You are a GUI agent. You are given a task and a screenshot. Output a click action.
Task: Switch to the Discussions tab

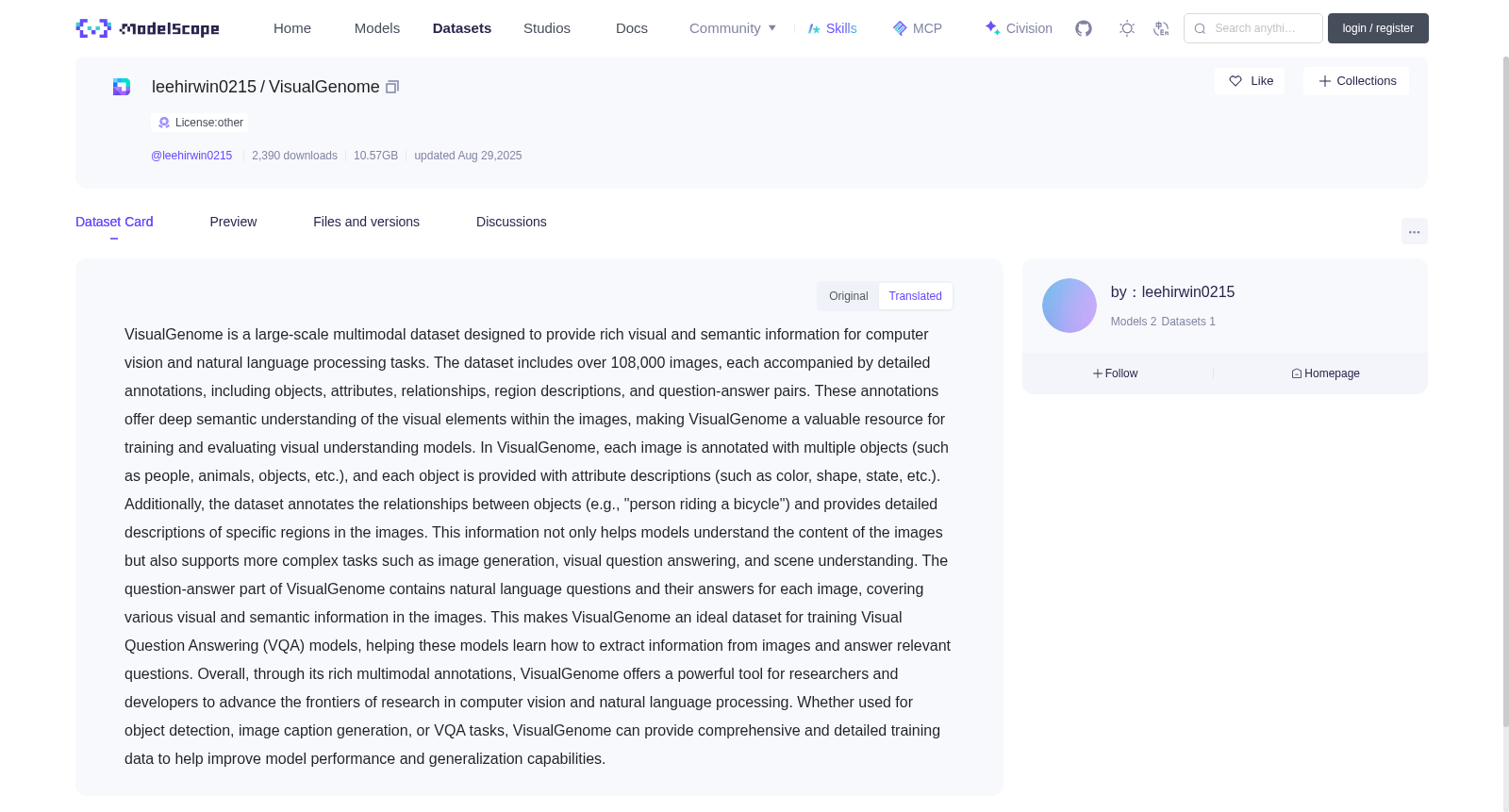click(511, 222)
